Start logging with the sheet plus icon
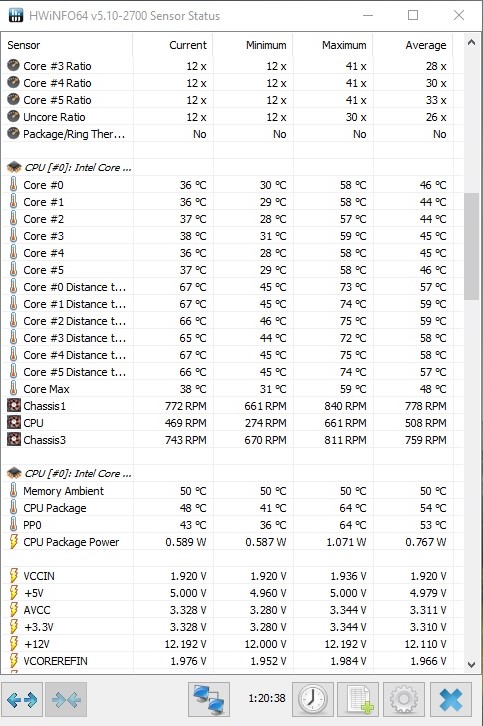 click(358, 700)
